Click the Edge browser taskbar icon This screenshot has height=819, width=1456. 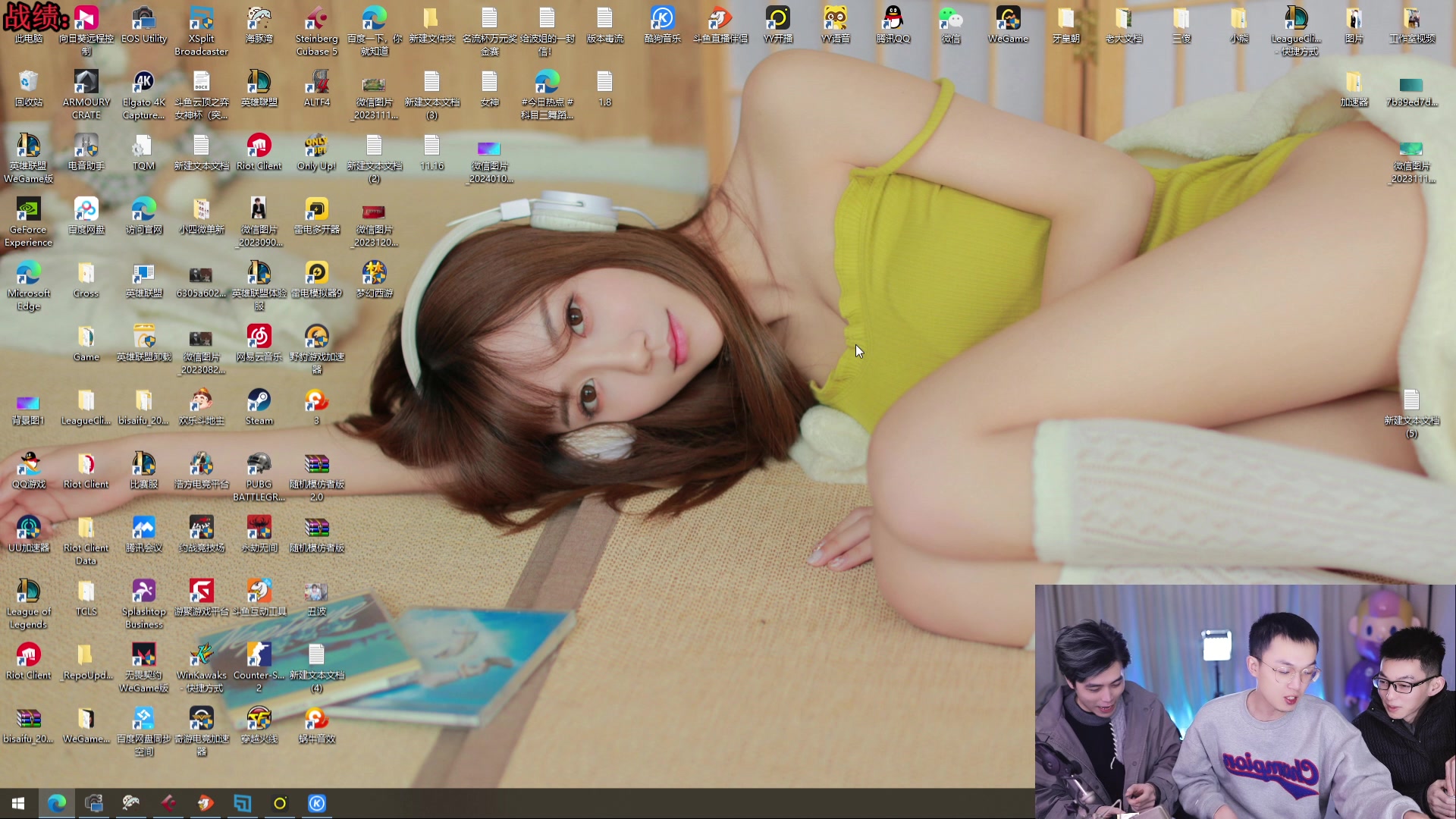coord(57,803)
